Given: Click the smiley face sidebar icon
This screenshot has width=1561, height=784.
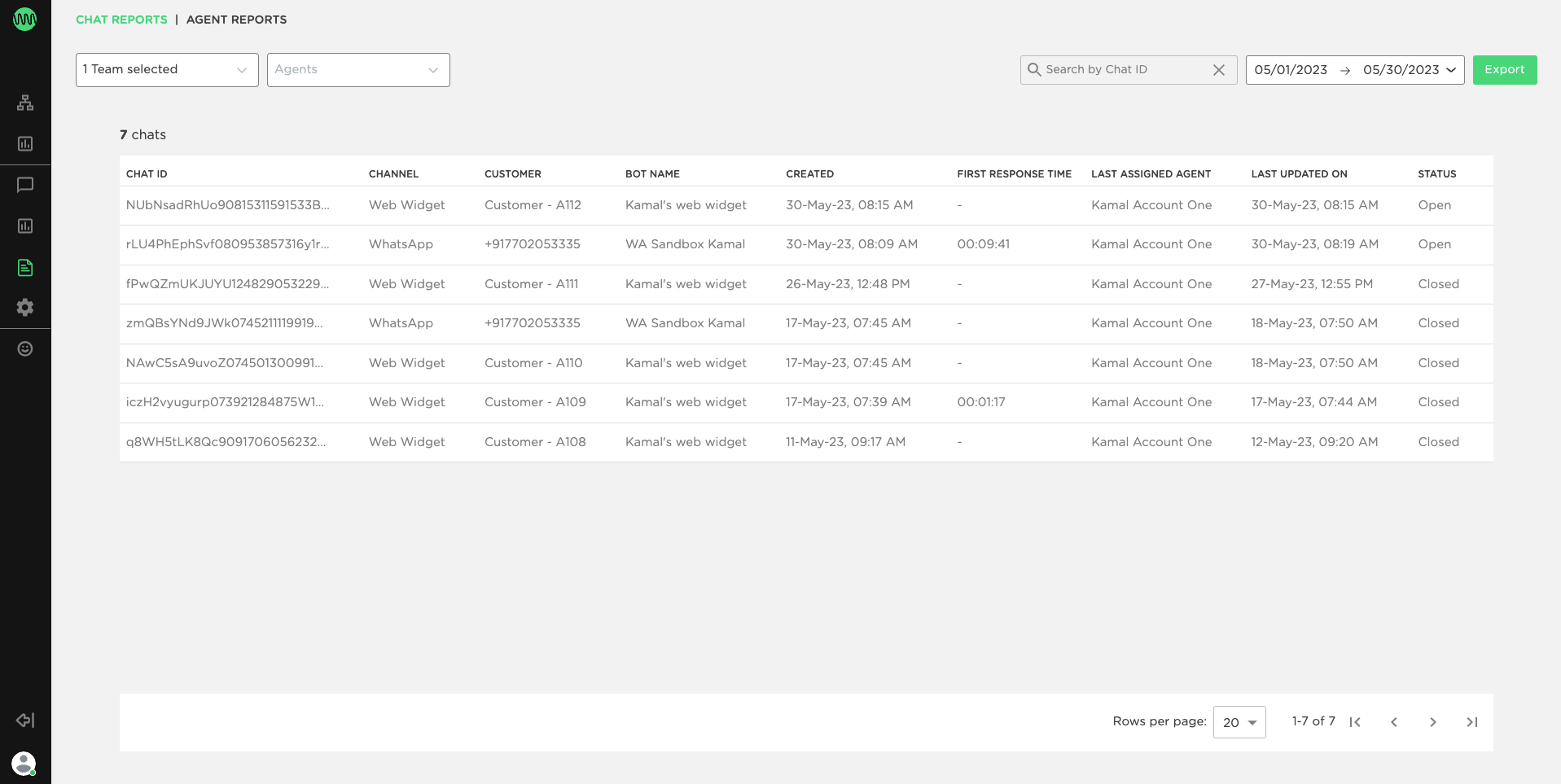Looking at the screenshot, I should tap(25, 348).
